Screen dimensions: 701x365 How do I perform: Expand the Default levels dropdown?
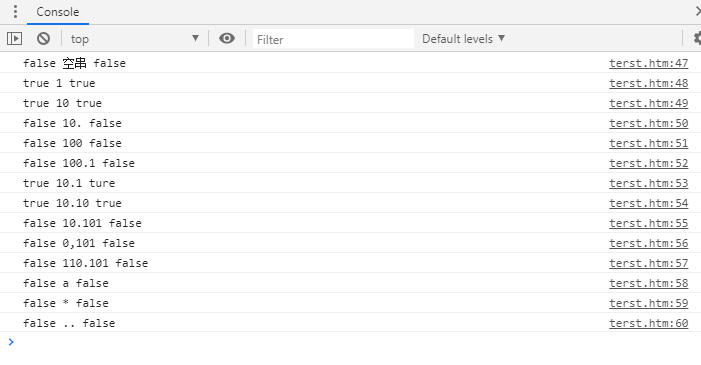pyautogui.click(x=463, y=39)
